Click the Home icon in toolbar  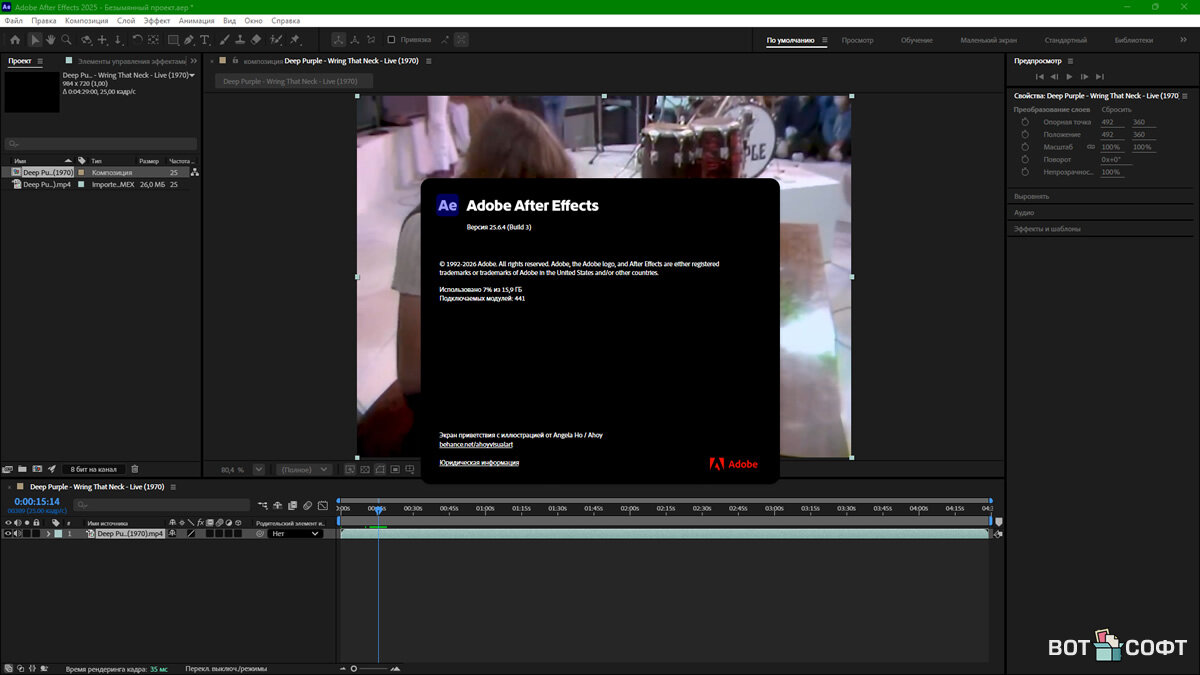tap(14, 40)
